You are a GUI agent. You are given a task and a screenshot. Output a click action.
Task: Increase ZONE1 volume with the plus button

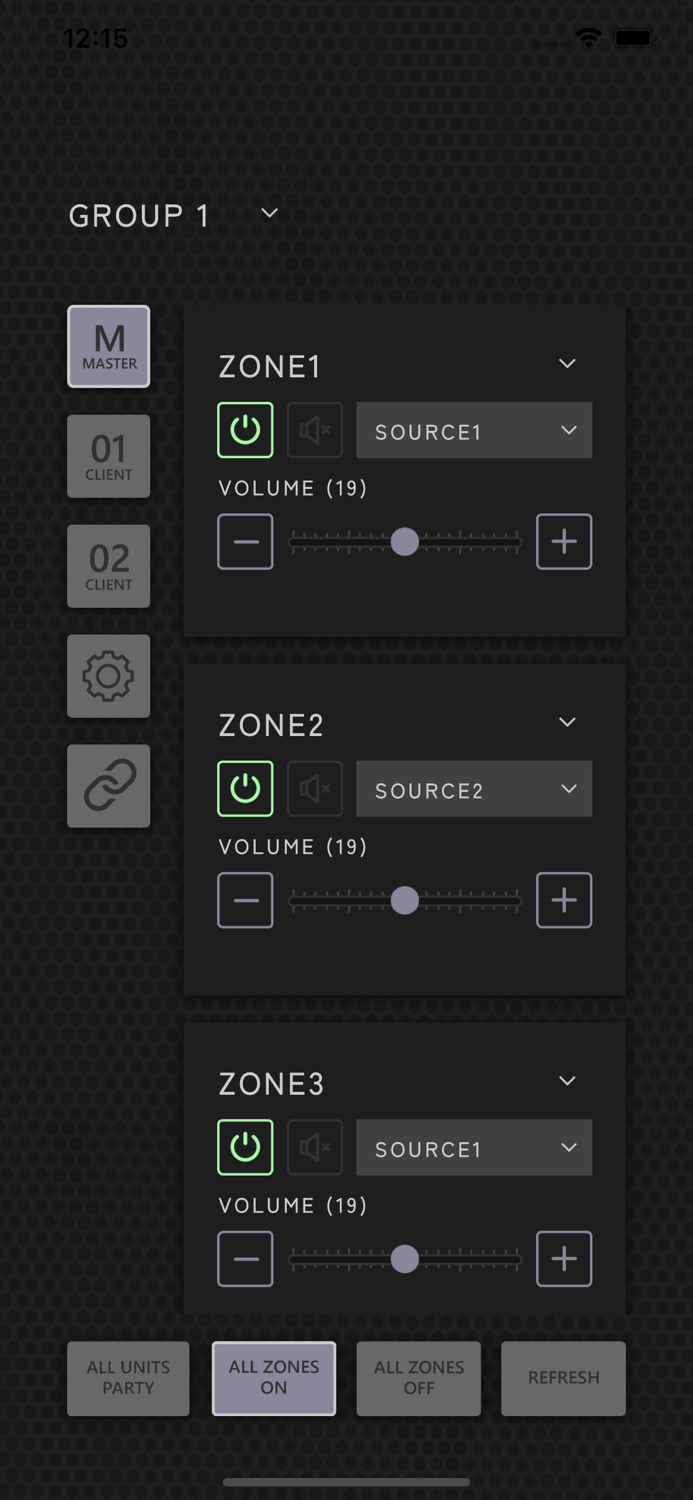tap(564, 541)
